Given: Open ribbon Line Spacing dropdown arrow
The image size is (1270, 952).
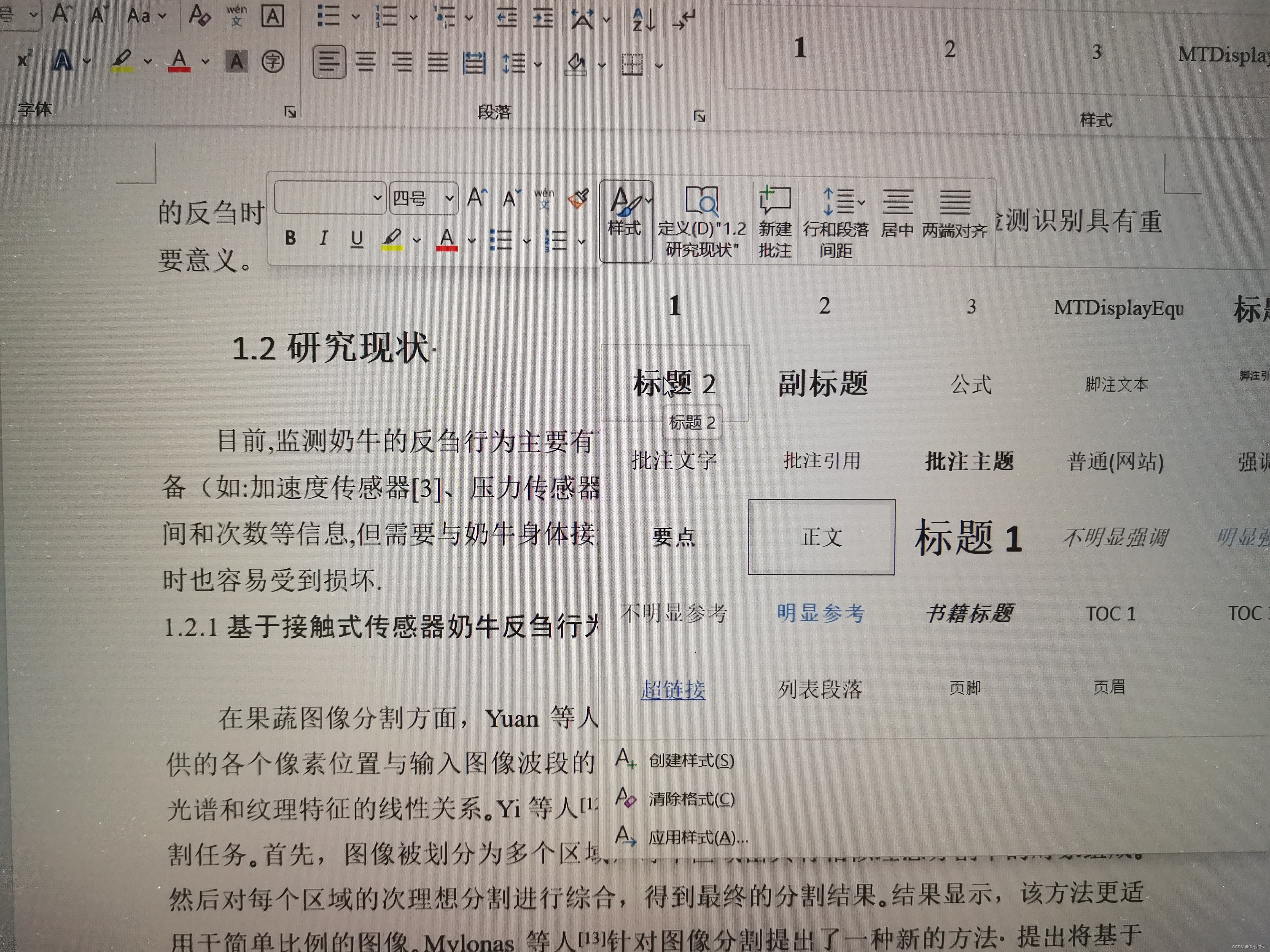Looking at the screenshot, I should click(538, 64).
